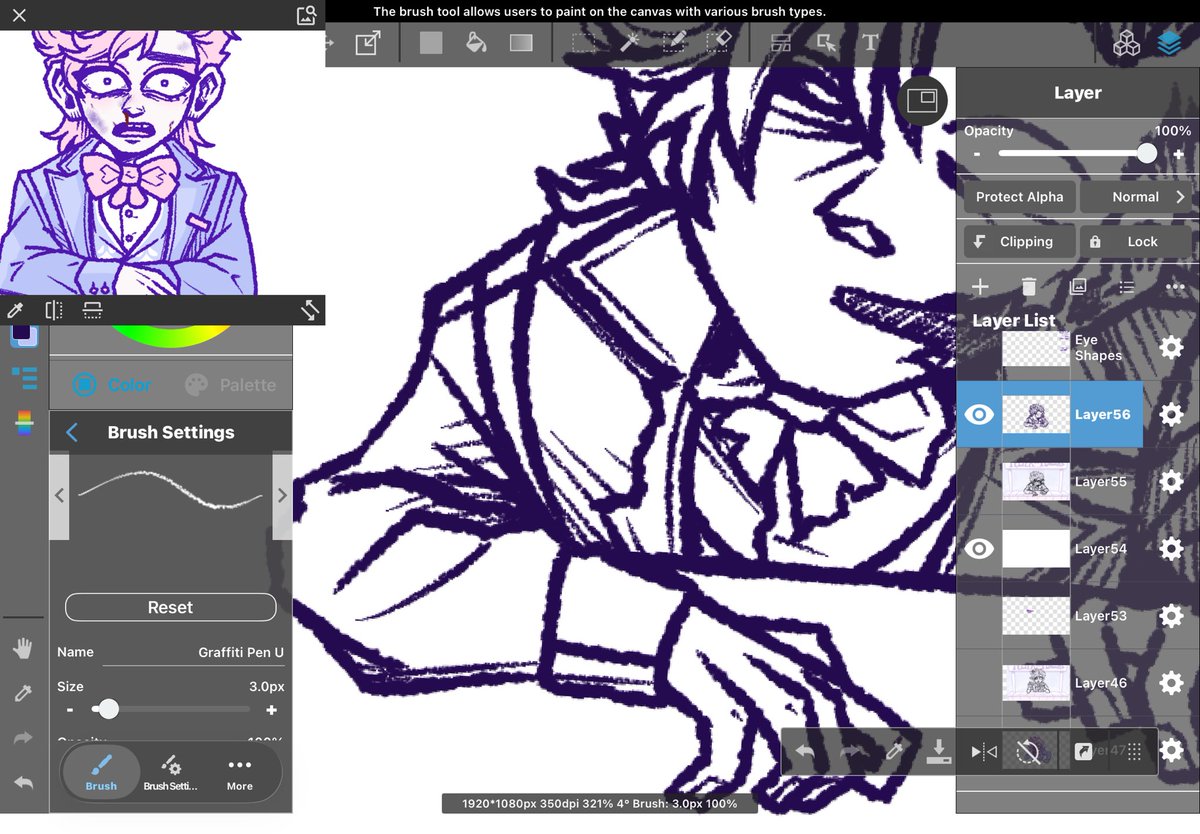Pick color with reference window eyedropper
Screen dimensions: 1200x834
coord(15,310)
